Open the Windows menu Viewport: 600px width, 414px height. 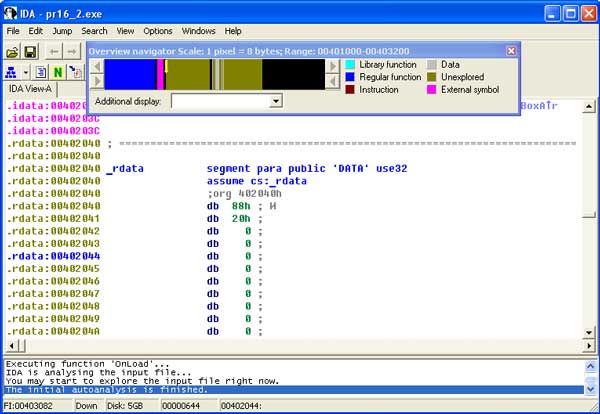(x=199, y=31)
